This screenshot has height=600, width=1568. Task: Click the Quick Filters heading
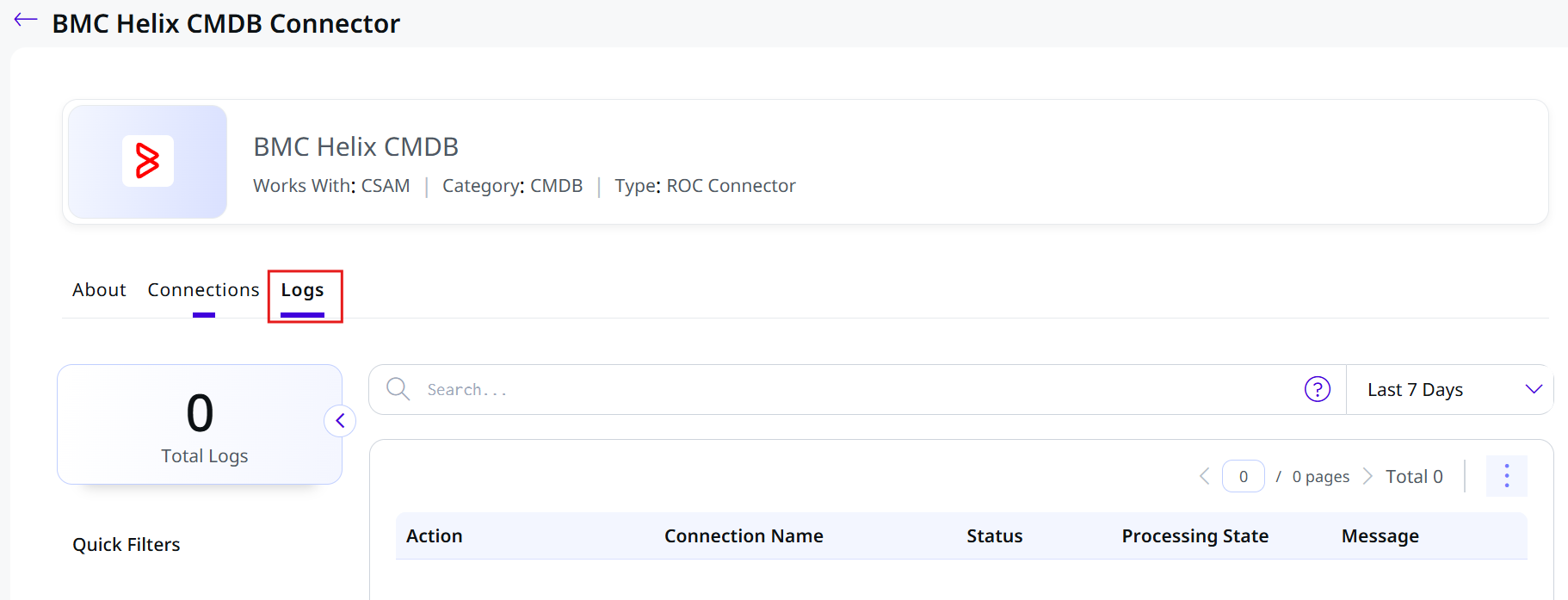[x=127, y=545]
